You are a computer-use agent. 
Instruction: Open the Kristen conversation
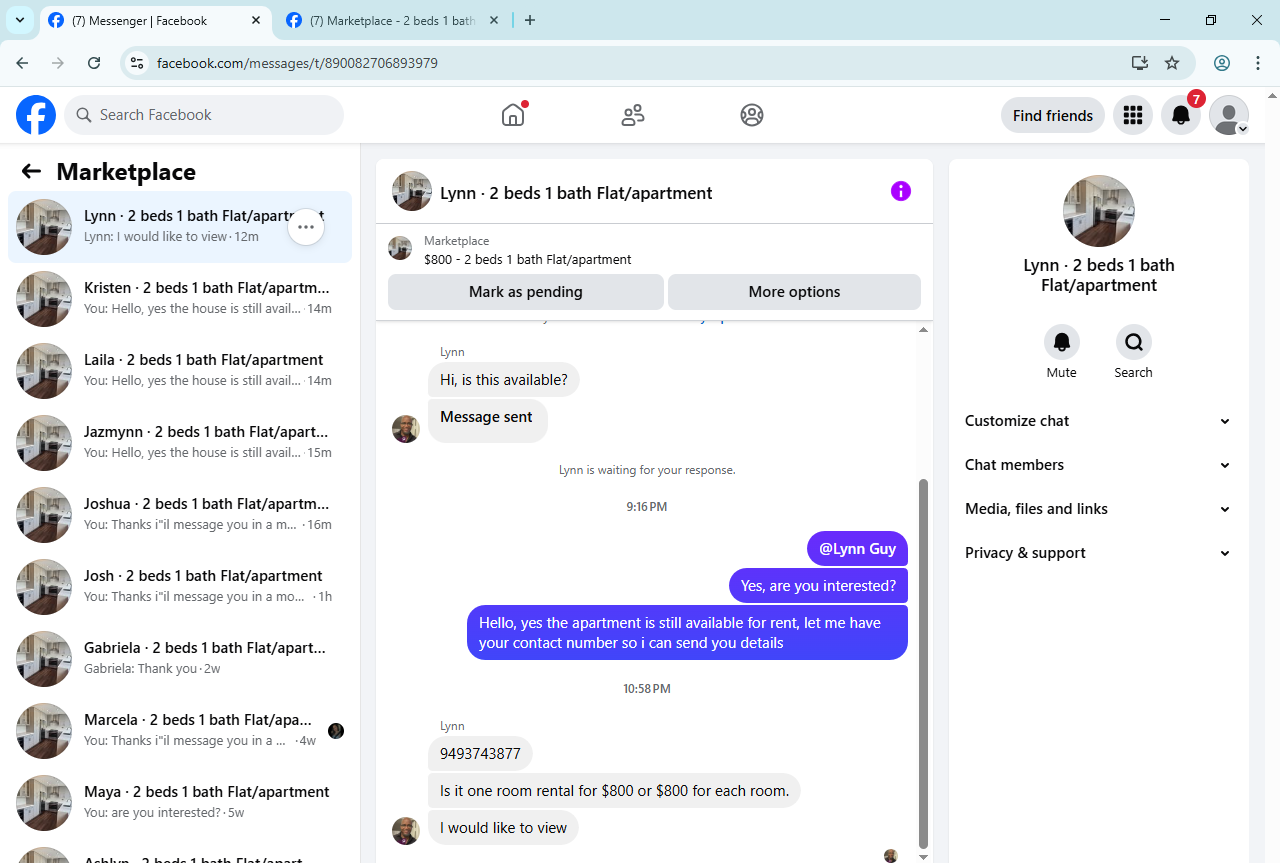(x=180, y=299)
